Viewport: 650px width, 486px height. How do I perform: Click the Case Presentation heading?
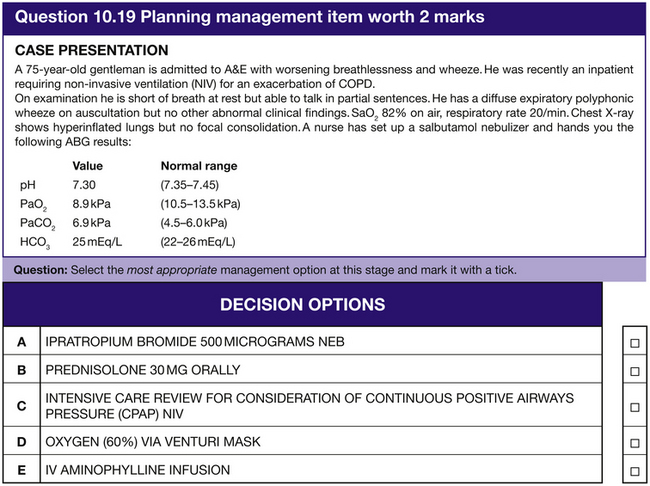92,51
